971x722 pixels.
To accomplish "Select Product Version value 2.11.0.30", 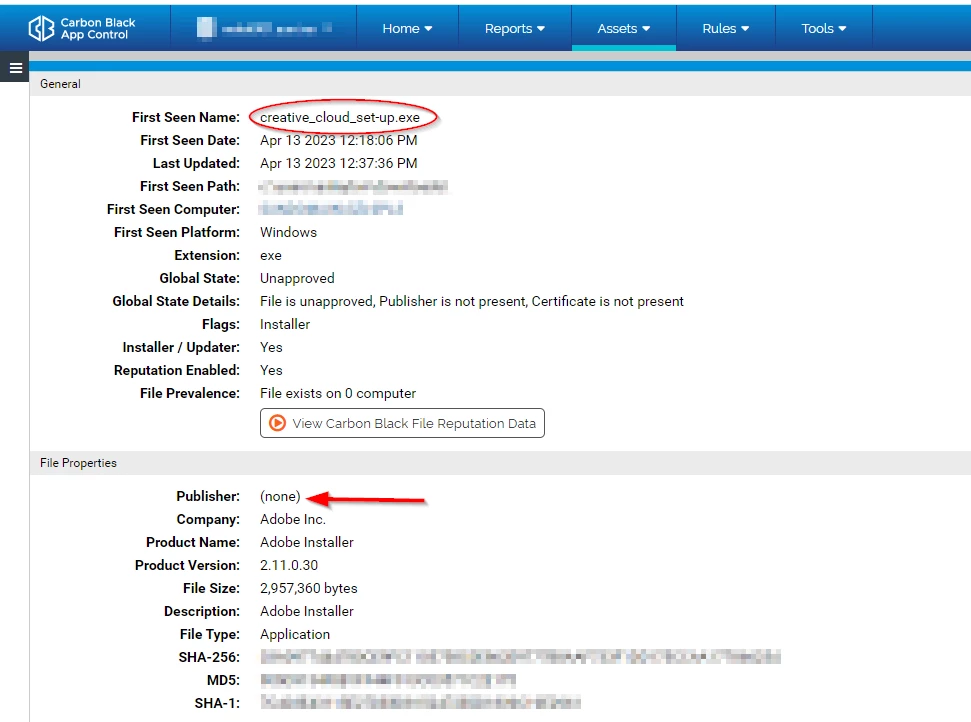I will click(289, 565).
